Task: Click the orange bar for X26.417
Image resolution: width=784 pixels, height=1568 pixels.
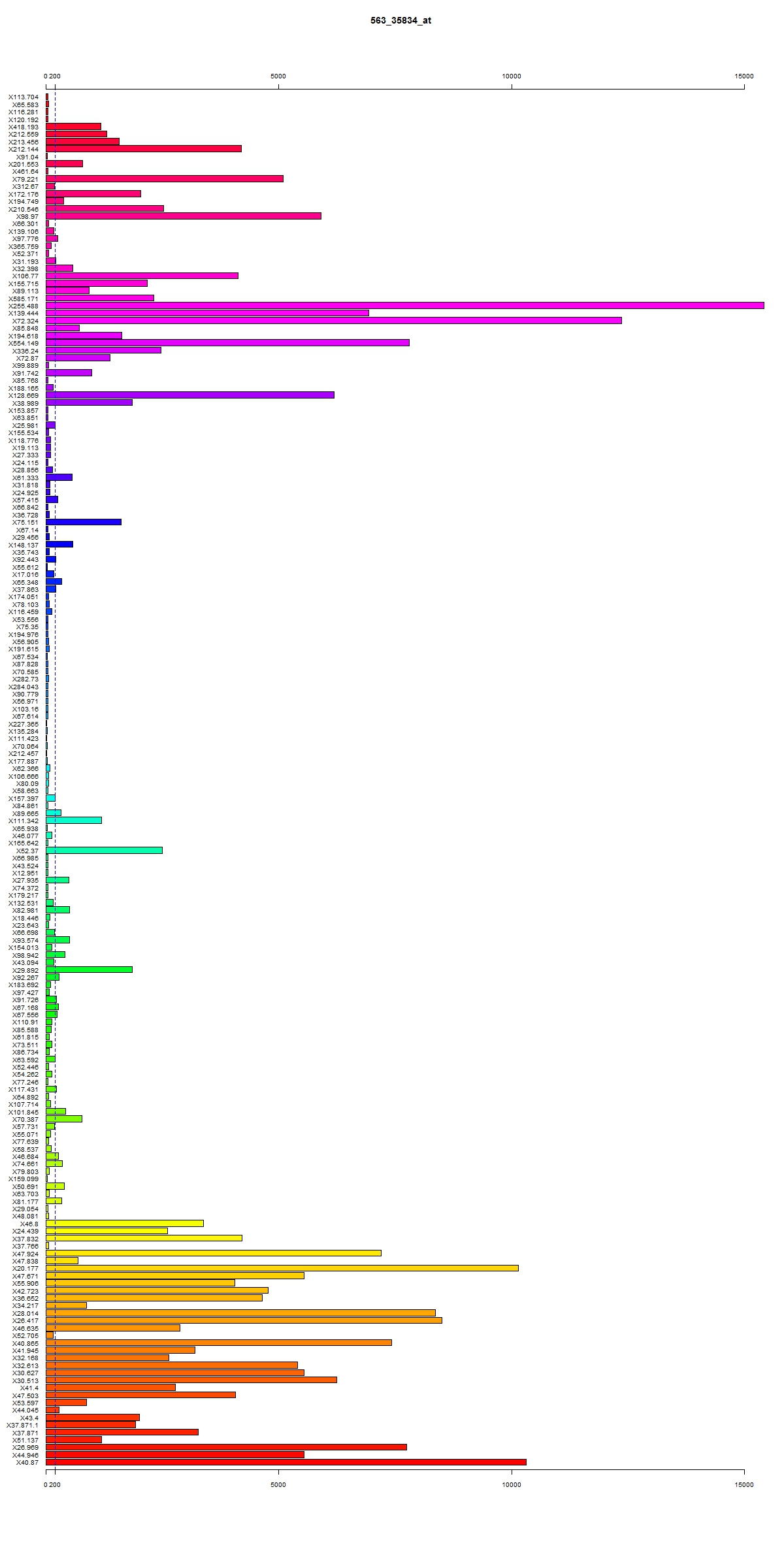Action: pos(244,1320)
